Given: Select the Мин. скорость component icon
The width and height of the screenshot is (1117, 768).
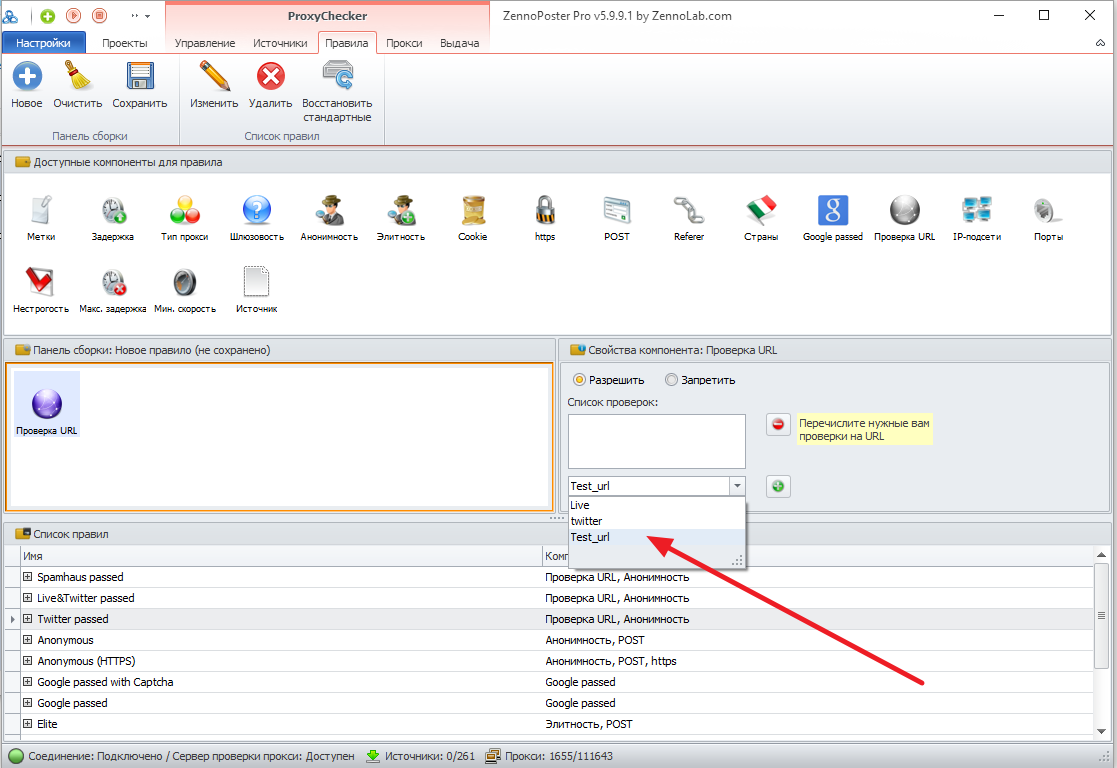Looking at the screenshot, I should pos(185,283).
